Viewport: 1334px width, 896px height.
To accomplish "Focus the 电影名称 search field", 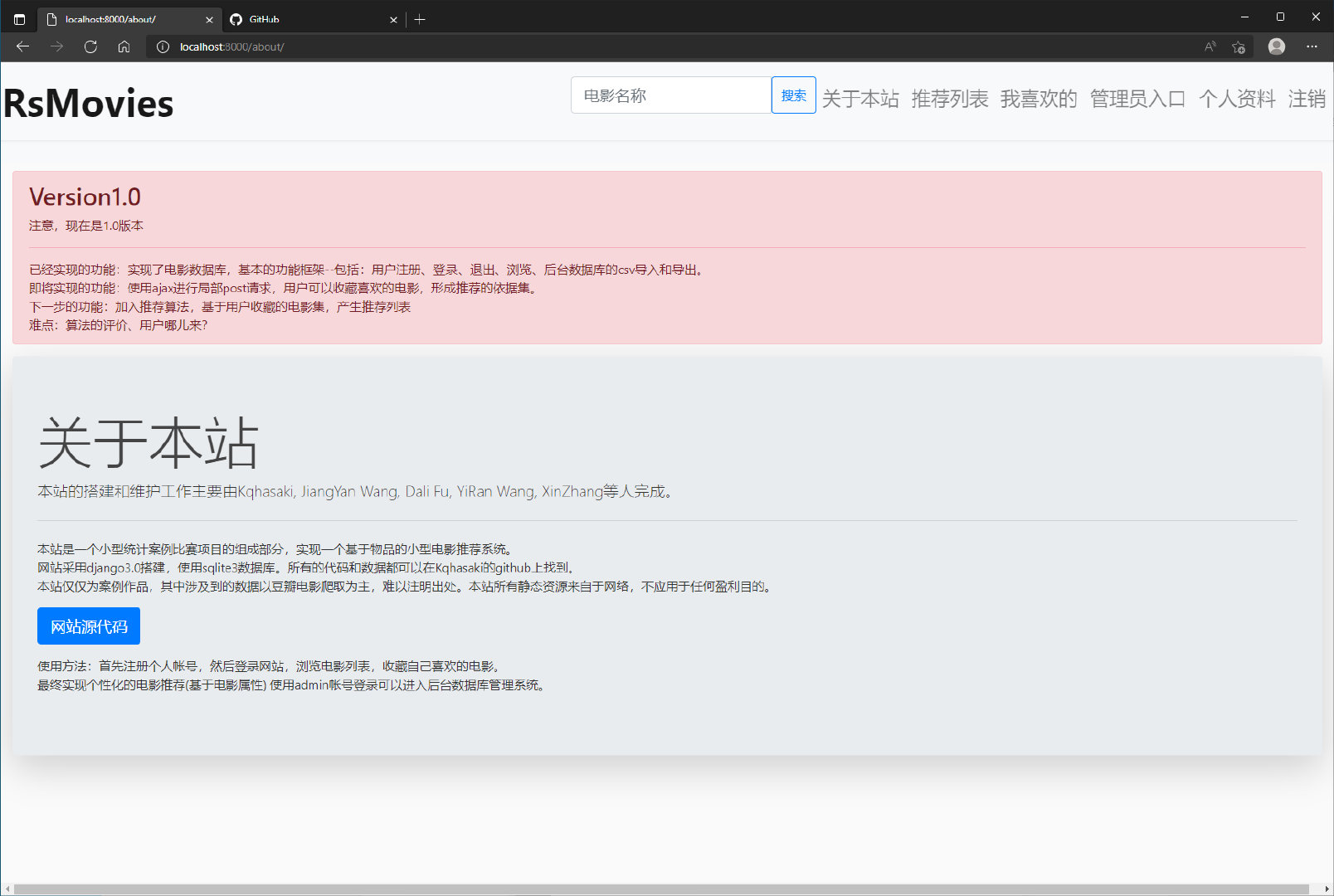I will 671,95.
